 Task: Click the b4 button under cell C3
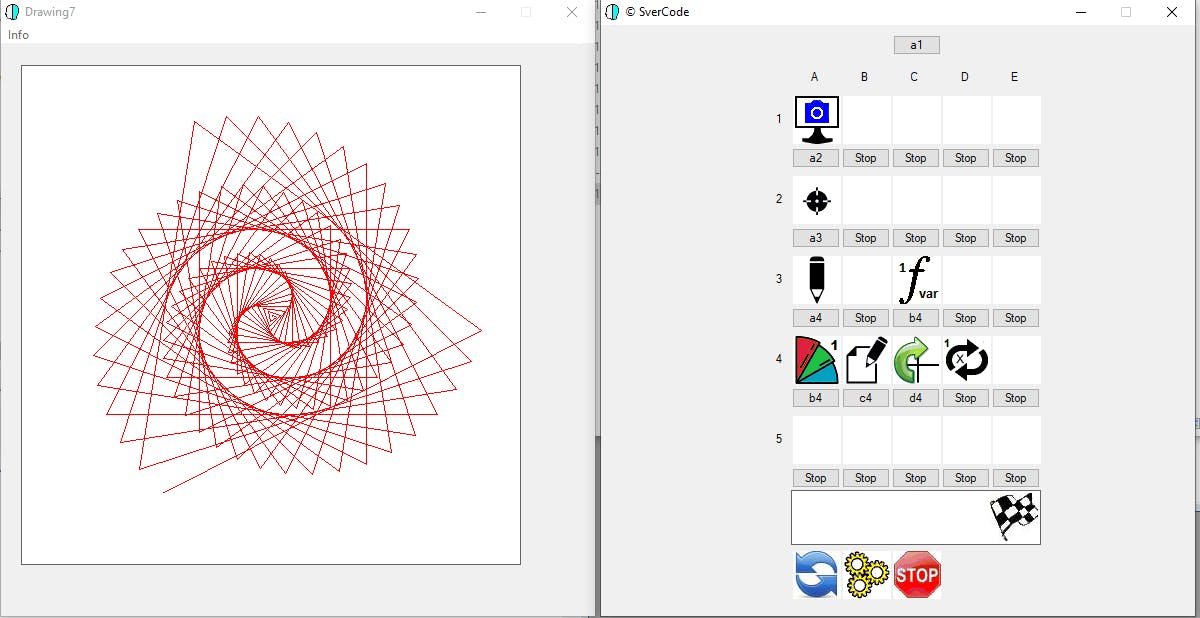(916, 318)
